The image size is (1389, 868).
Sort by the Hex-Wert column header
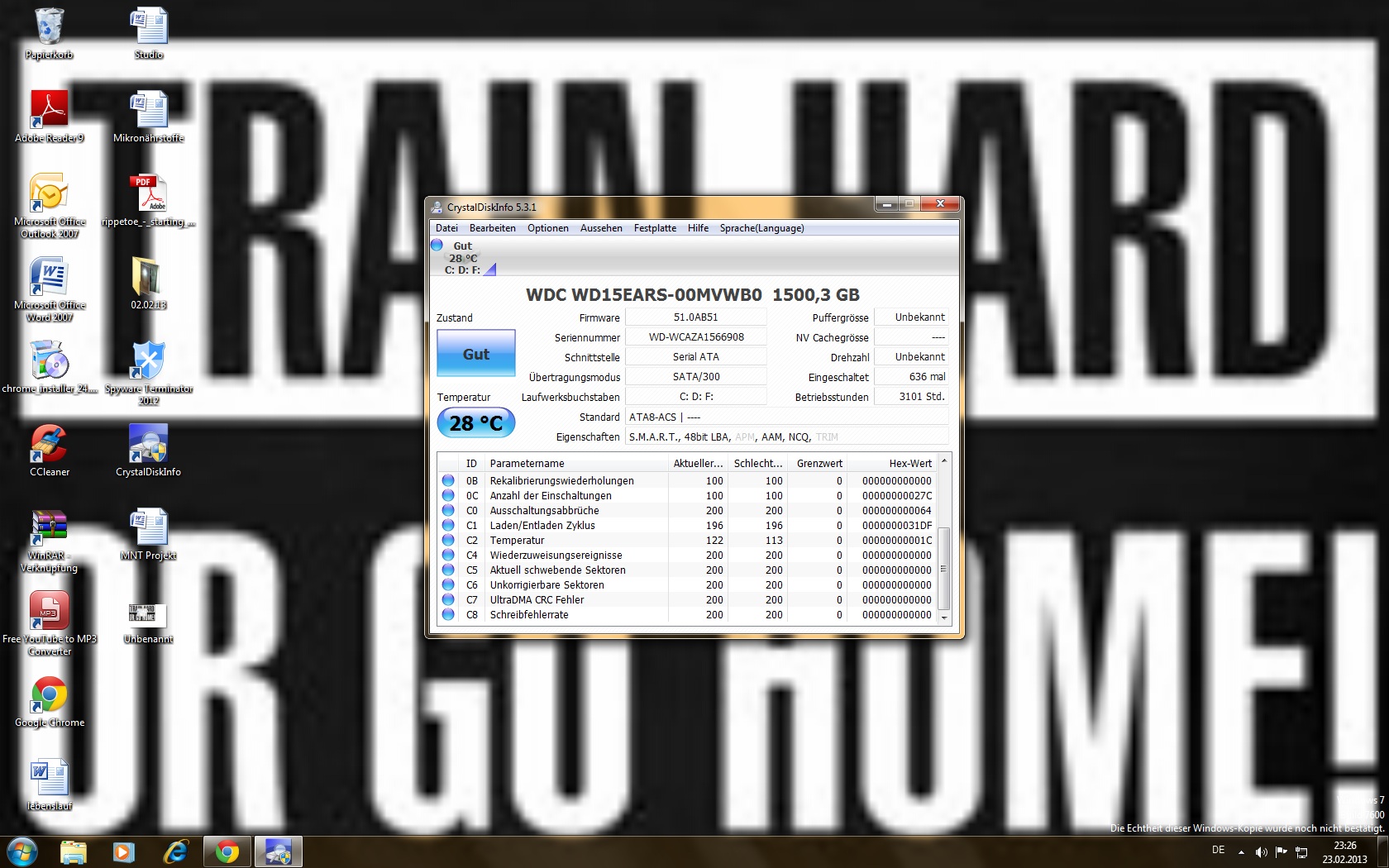(892, 464)
